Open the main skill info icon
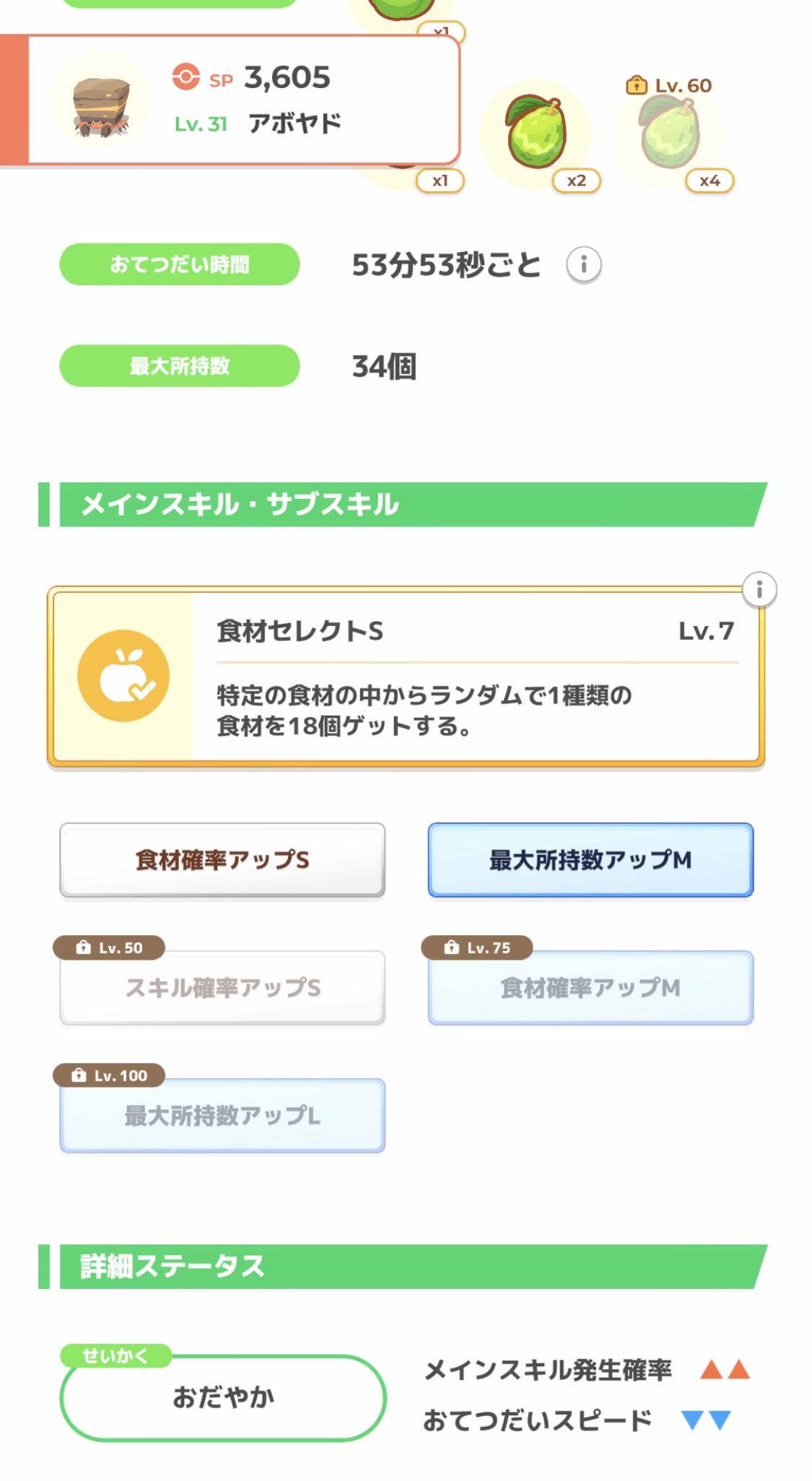 (759, 590)
